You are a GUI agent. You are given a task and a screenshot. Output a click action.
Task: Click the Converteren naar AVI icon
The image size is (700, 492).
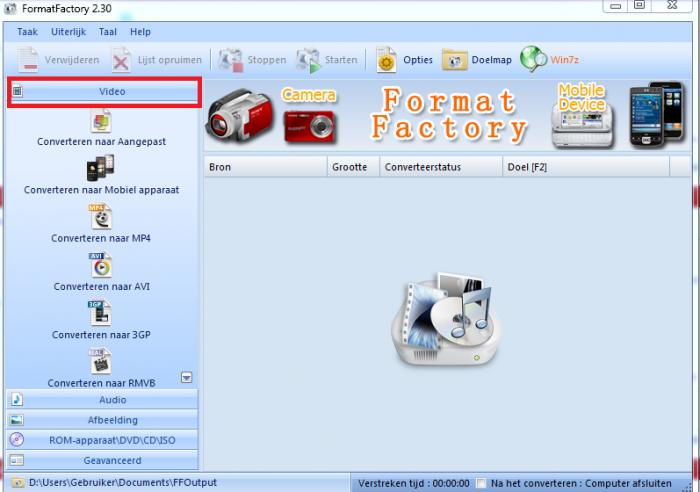pos(100,265)
